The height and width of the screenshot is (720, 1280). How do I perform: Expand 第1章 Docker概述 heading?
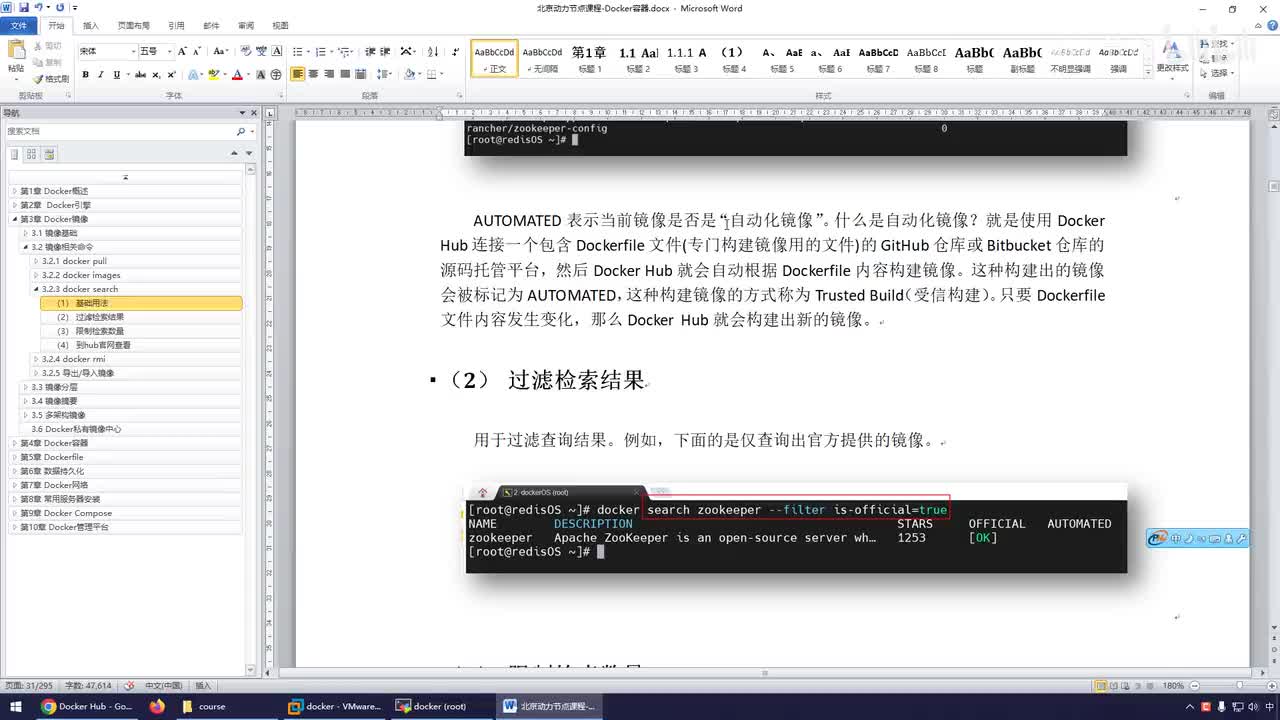[x=15, y=191]
